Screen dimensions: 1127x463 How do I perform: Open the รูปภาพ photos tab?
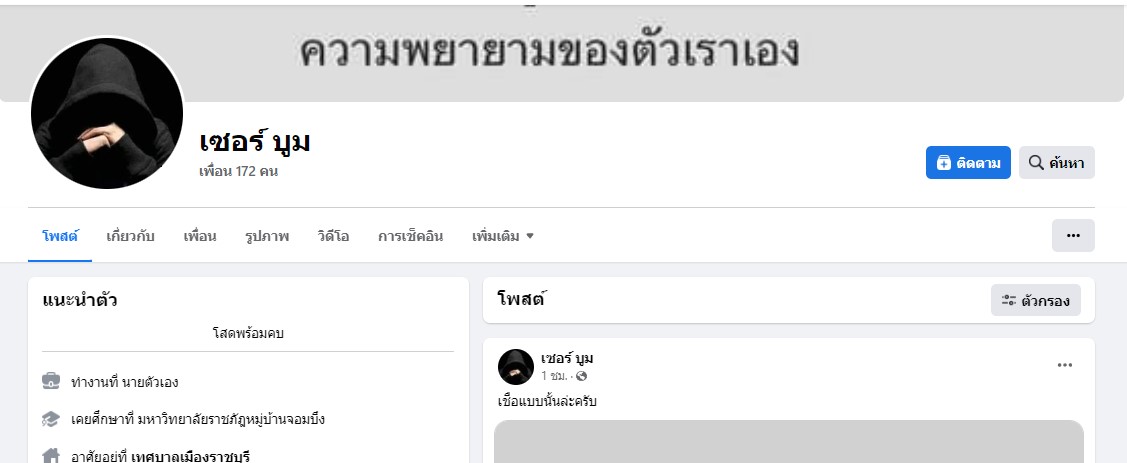pyautogui.click(x=267, y=236)
